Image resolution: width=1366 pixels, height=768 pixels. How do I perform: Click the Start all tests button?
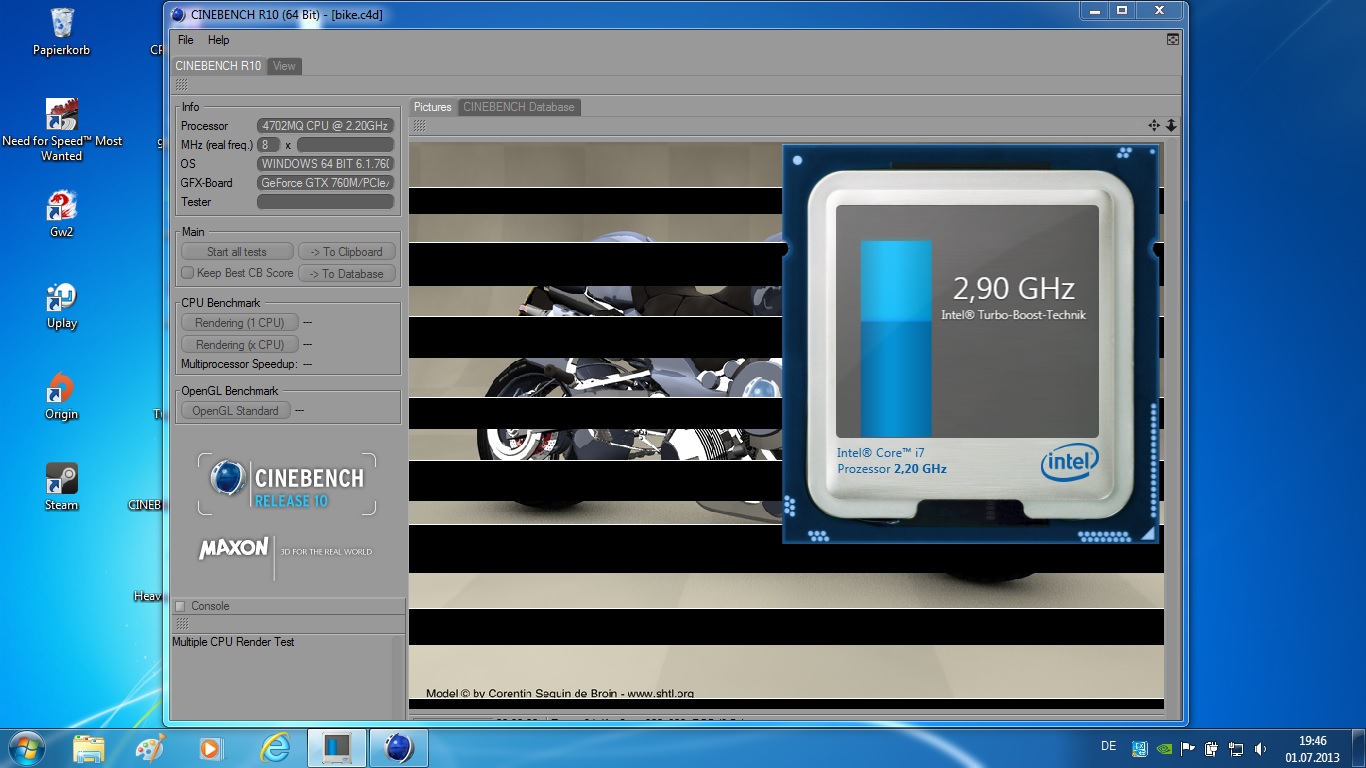pos(237,252)
